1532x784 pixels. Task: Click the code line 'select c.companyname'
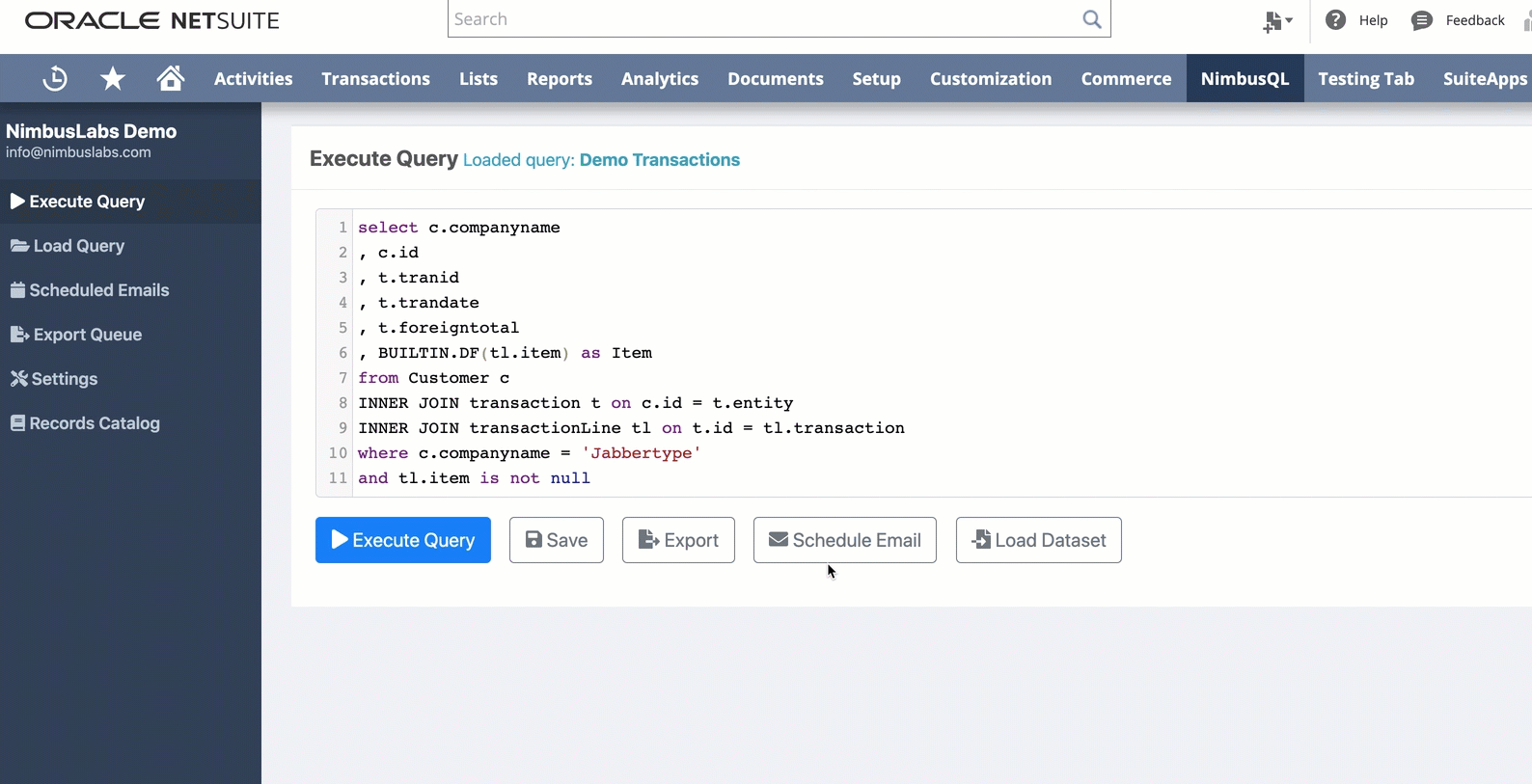(x=459, y=228)
